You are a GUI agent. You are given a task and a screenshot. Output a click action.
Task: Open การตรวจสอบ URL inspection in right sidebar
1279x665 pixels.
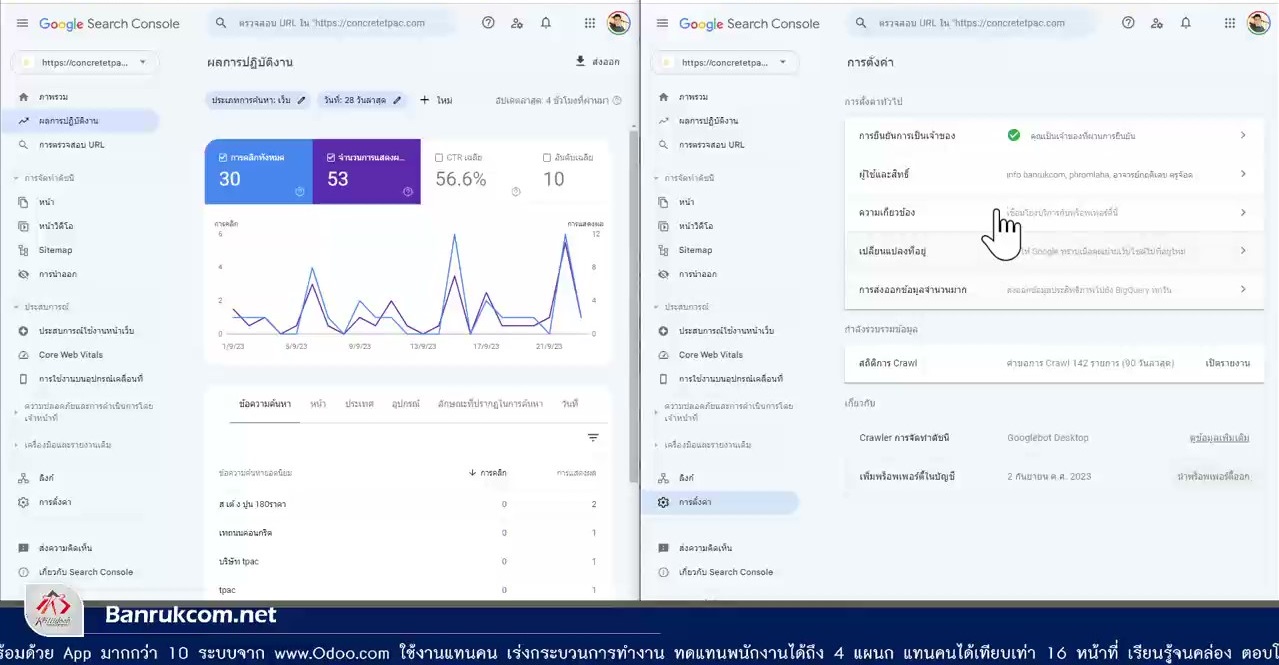point(720,145)
